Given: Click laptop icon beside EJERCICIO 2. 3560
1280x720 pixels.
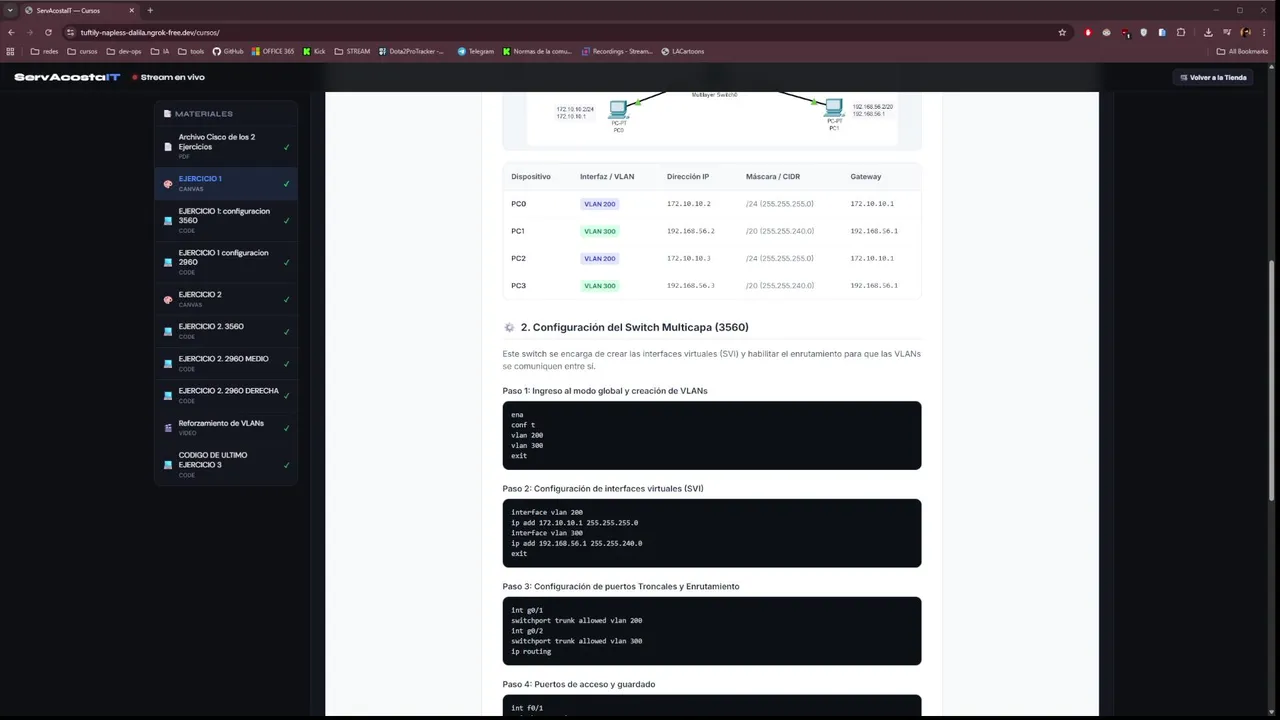Looking at the screenshot, I should pos(168,331).
